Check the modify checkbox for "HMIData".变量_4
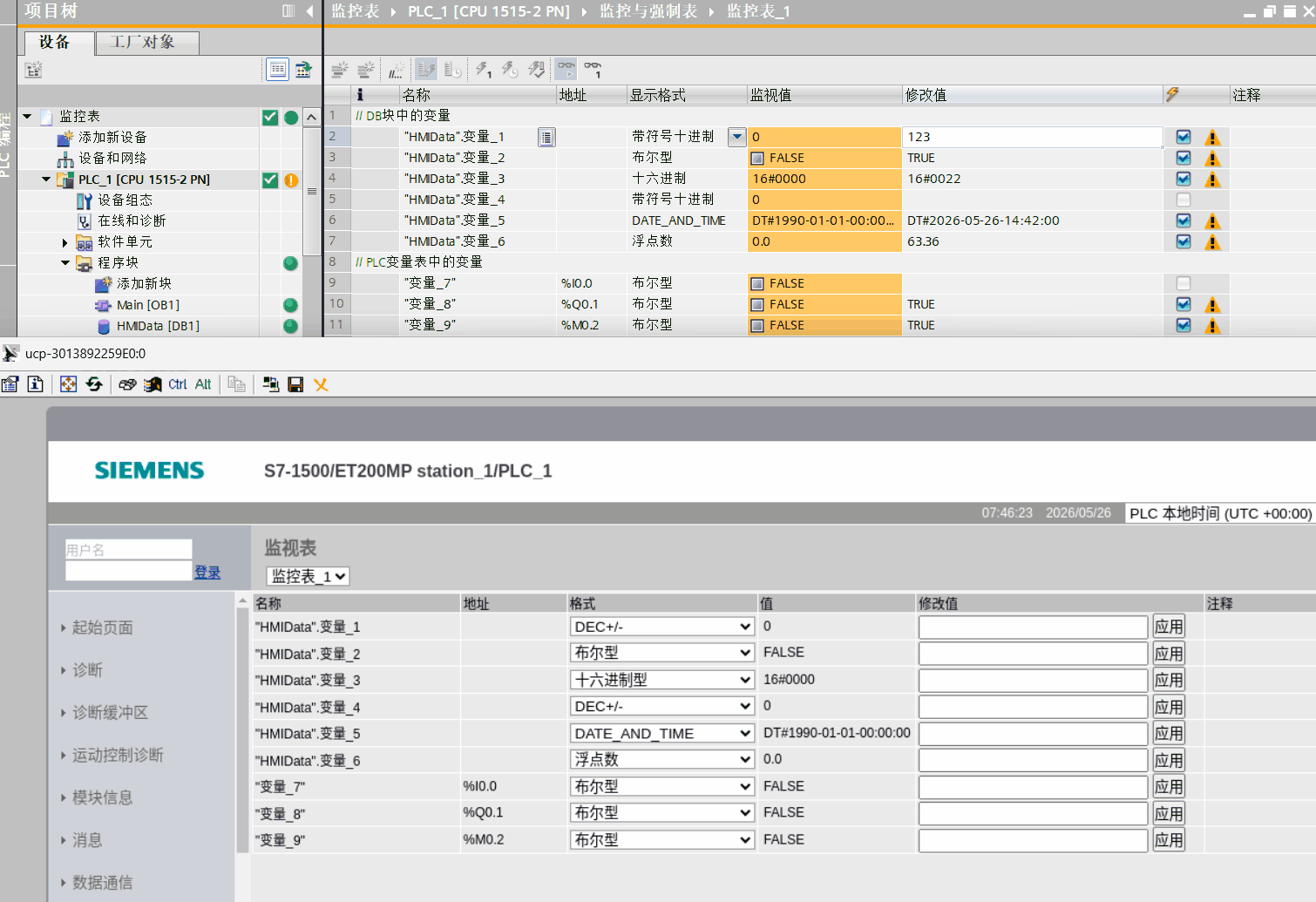 pos(1183,200)
